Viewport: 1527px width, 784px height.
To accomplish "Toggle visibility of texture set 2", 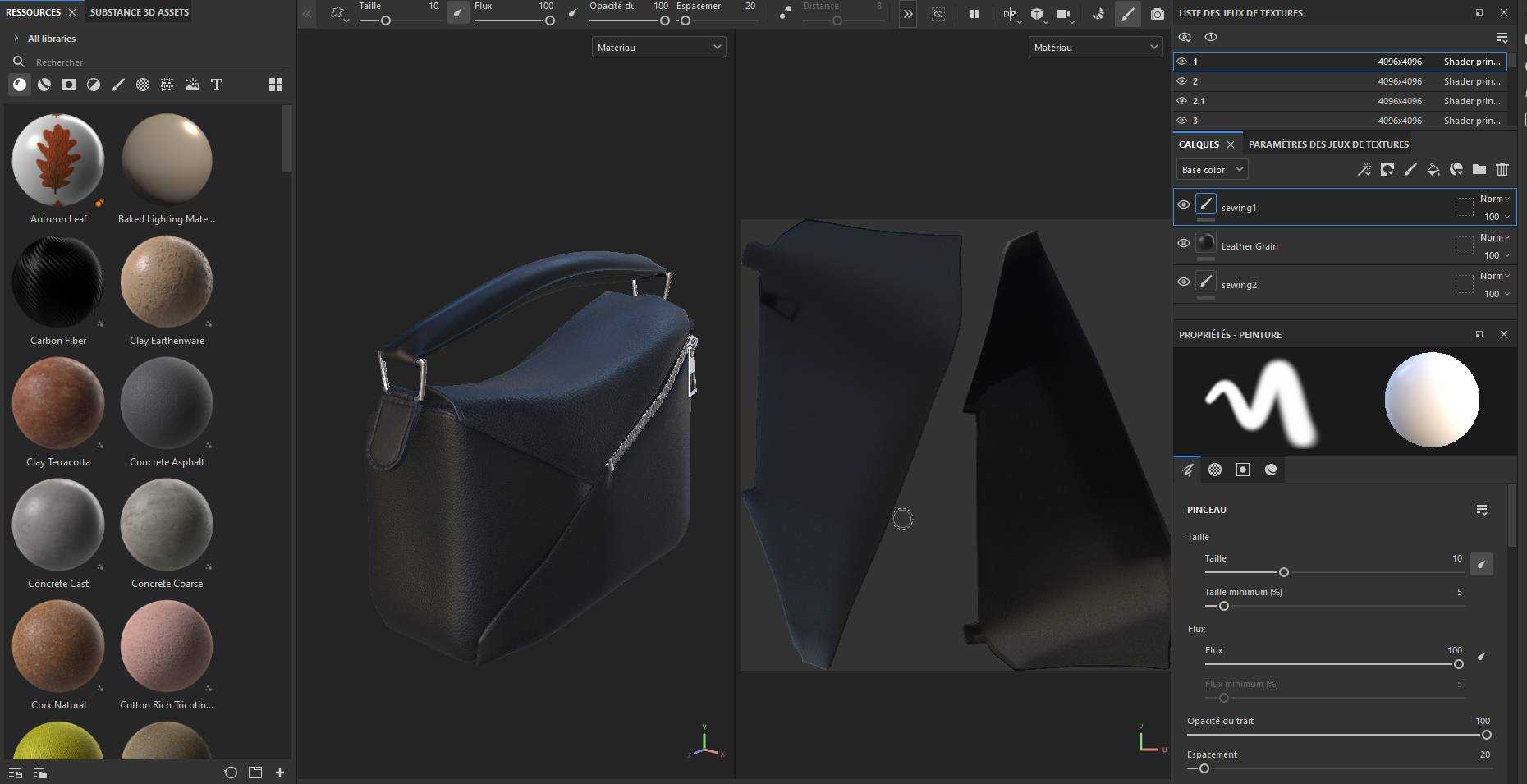I will point(1182,81).
